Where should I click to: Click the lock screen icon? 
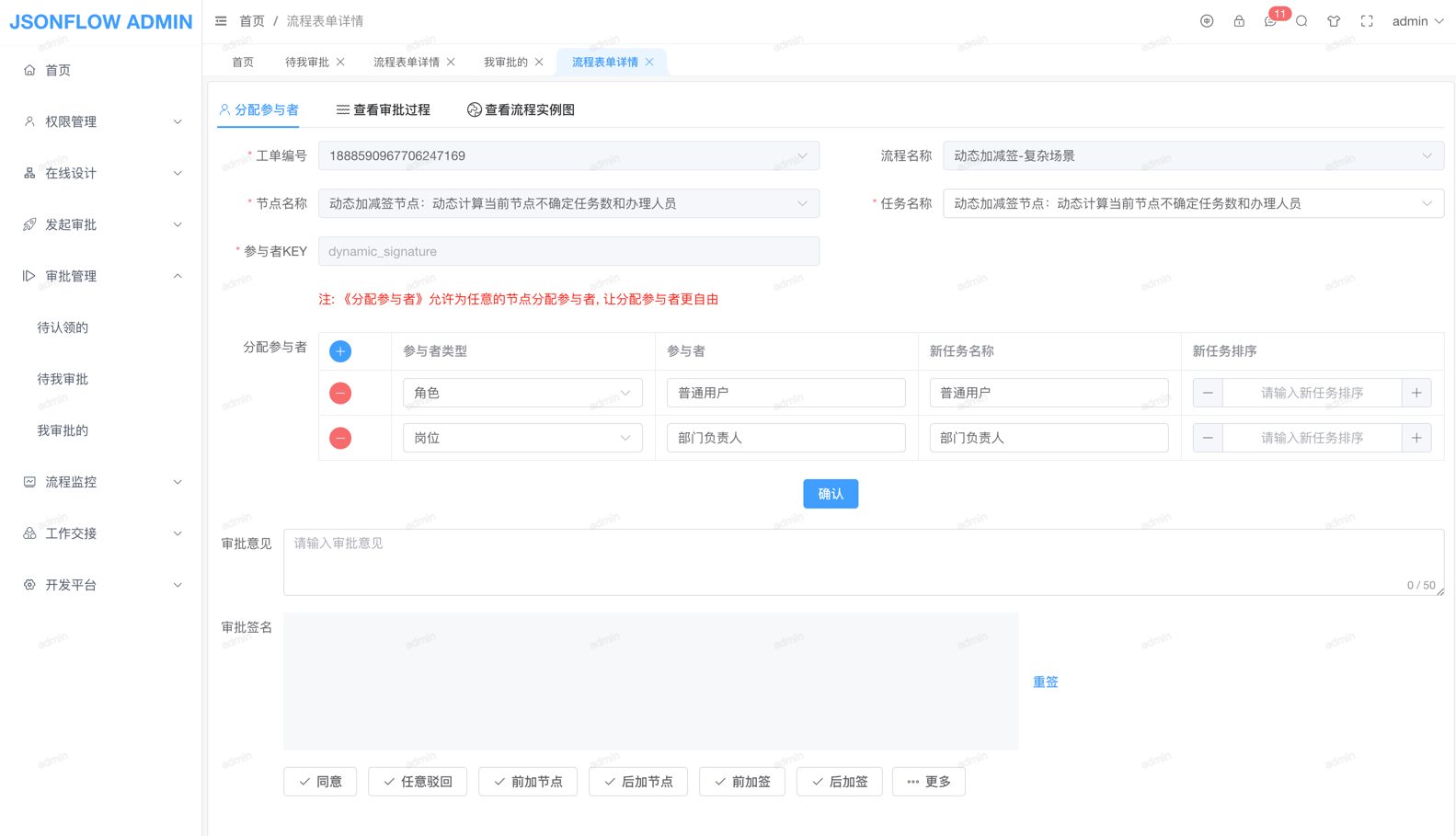click(1239, 21)
